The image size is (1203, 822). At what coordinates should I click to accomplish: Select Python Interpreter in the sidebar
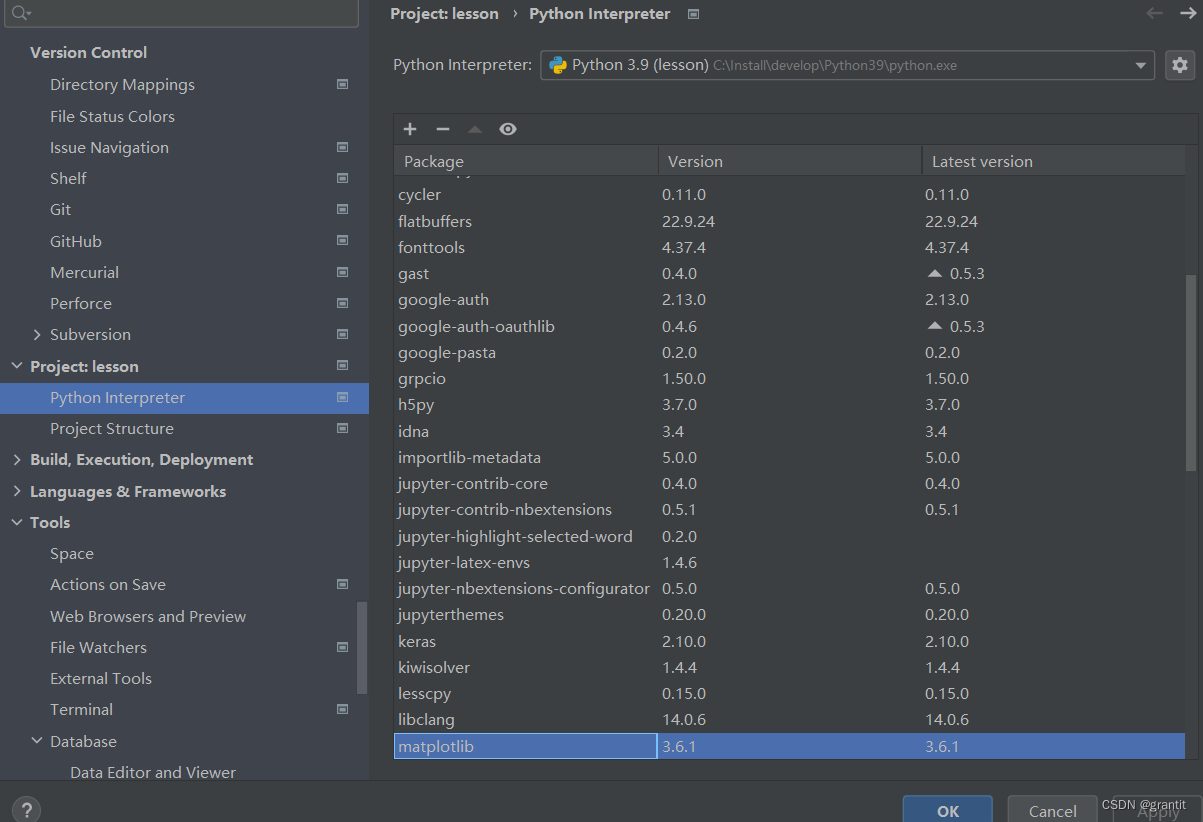point(184,397)
